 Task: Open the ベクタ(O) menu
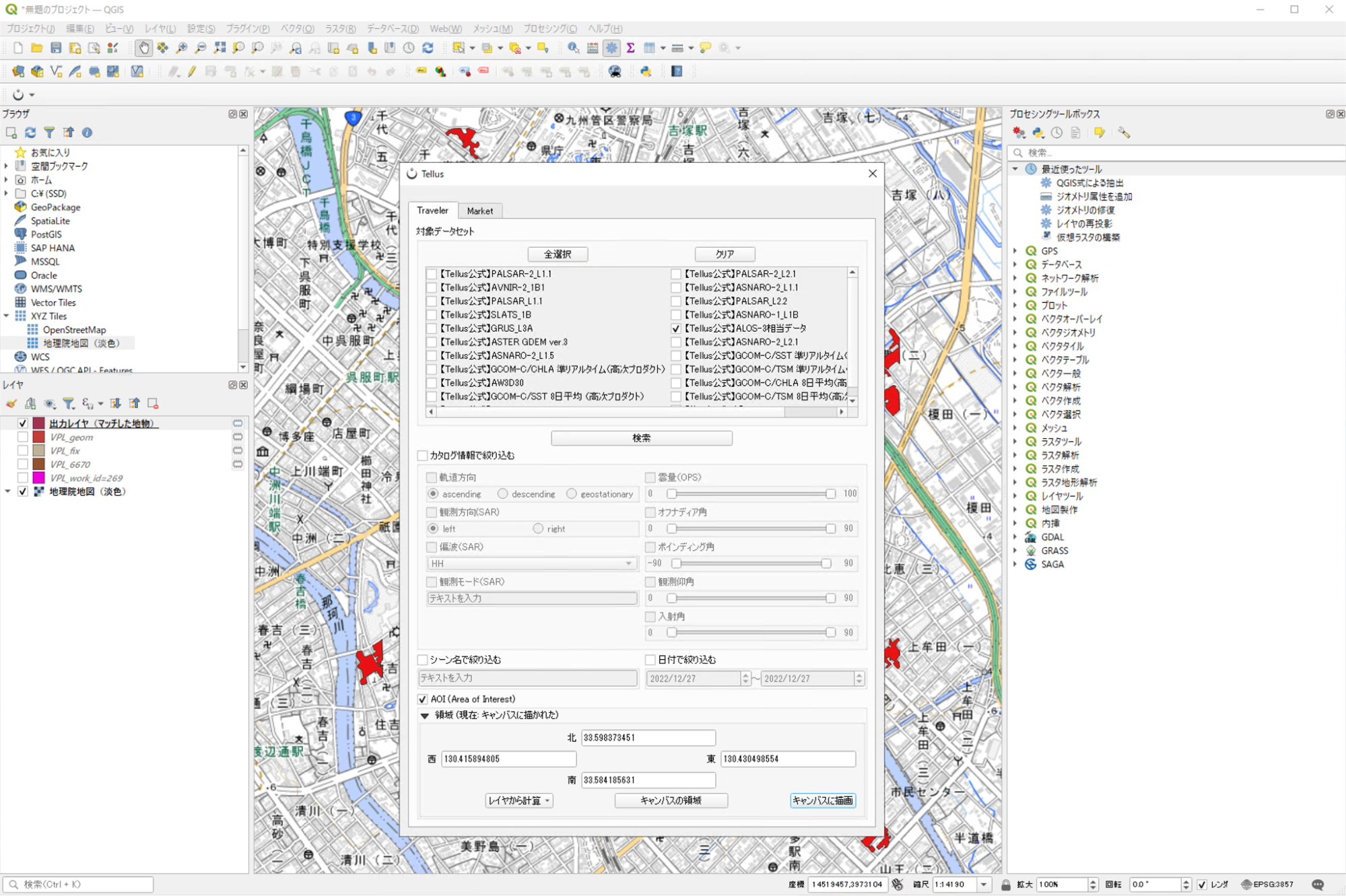[x=297, y=29]
